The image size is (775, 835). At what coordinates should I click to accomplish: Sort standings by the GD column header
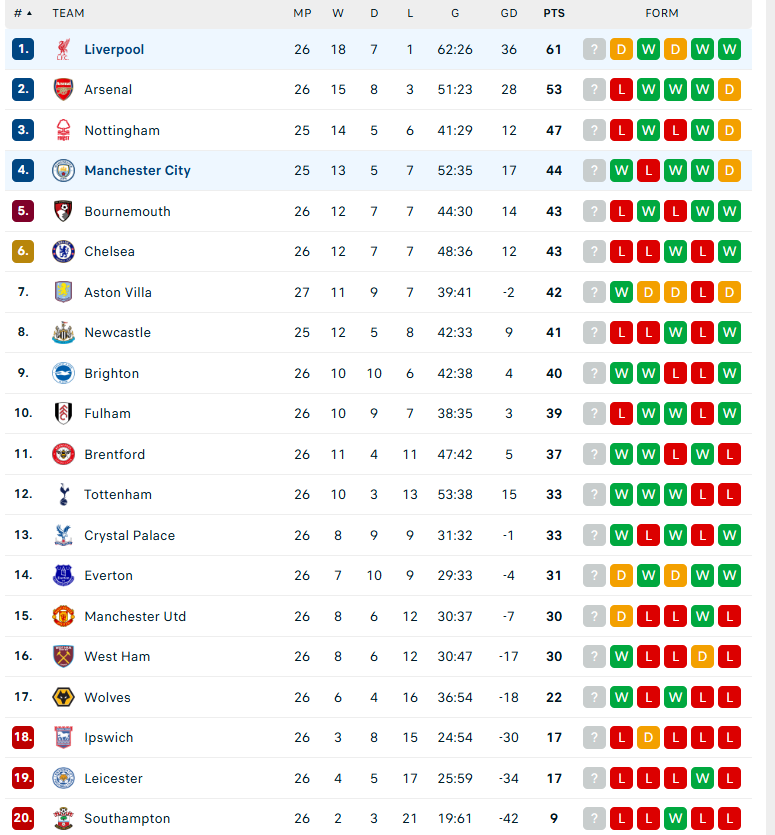pyautogui.click(x=509, y=13)
